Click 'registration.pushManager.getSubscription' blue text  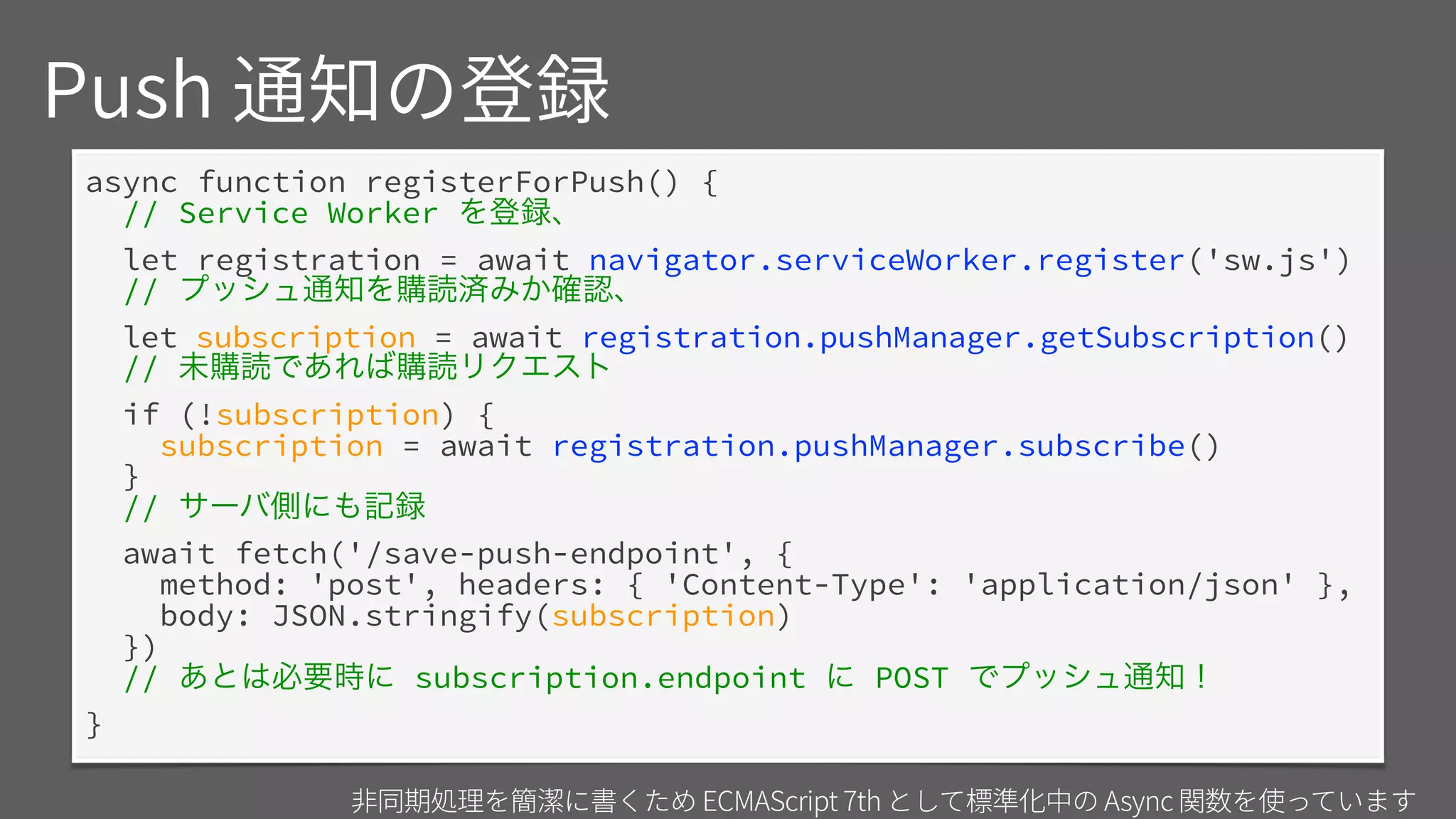(x=948, y=338)
